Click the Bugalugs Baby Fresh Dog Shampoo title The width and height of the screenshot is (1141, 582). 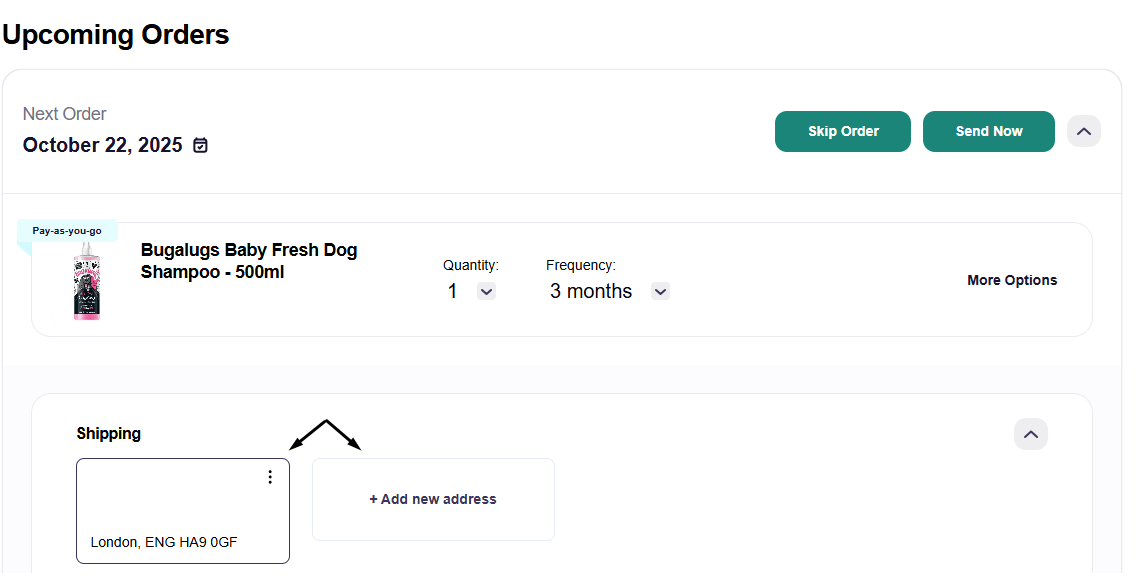tap(249, 261)
